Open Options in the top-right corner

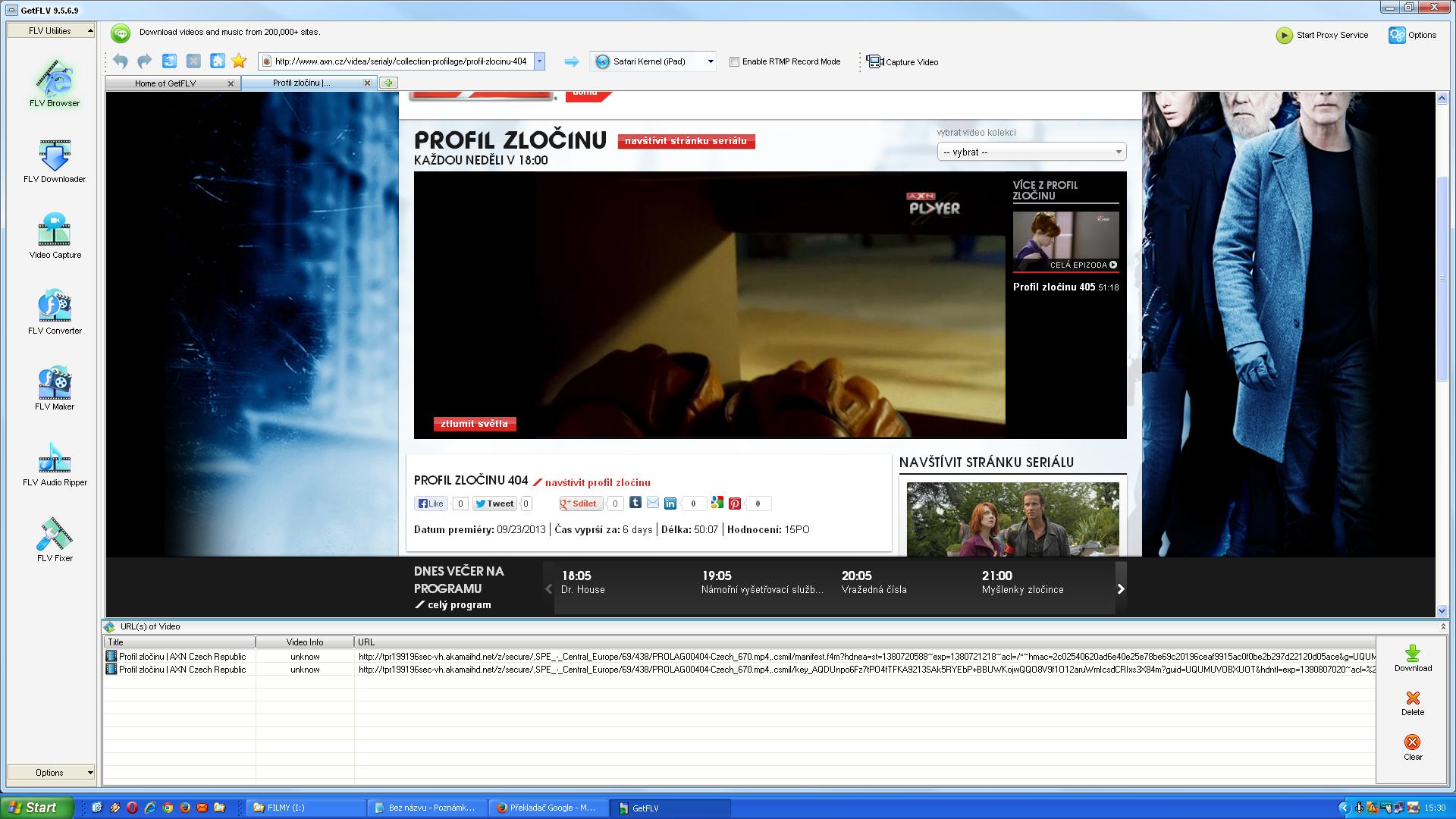click(x=1413, y=35)
